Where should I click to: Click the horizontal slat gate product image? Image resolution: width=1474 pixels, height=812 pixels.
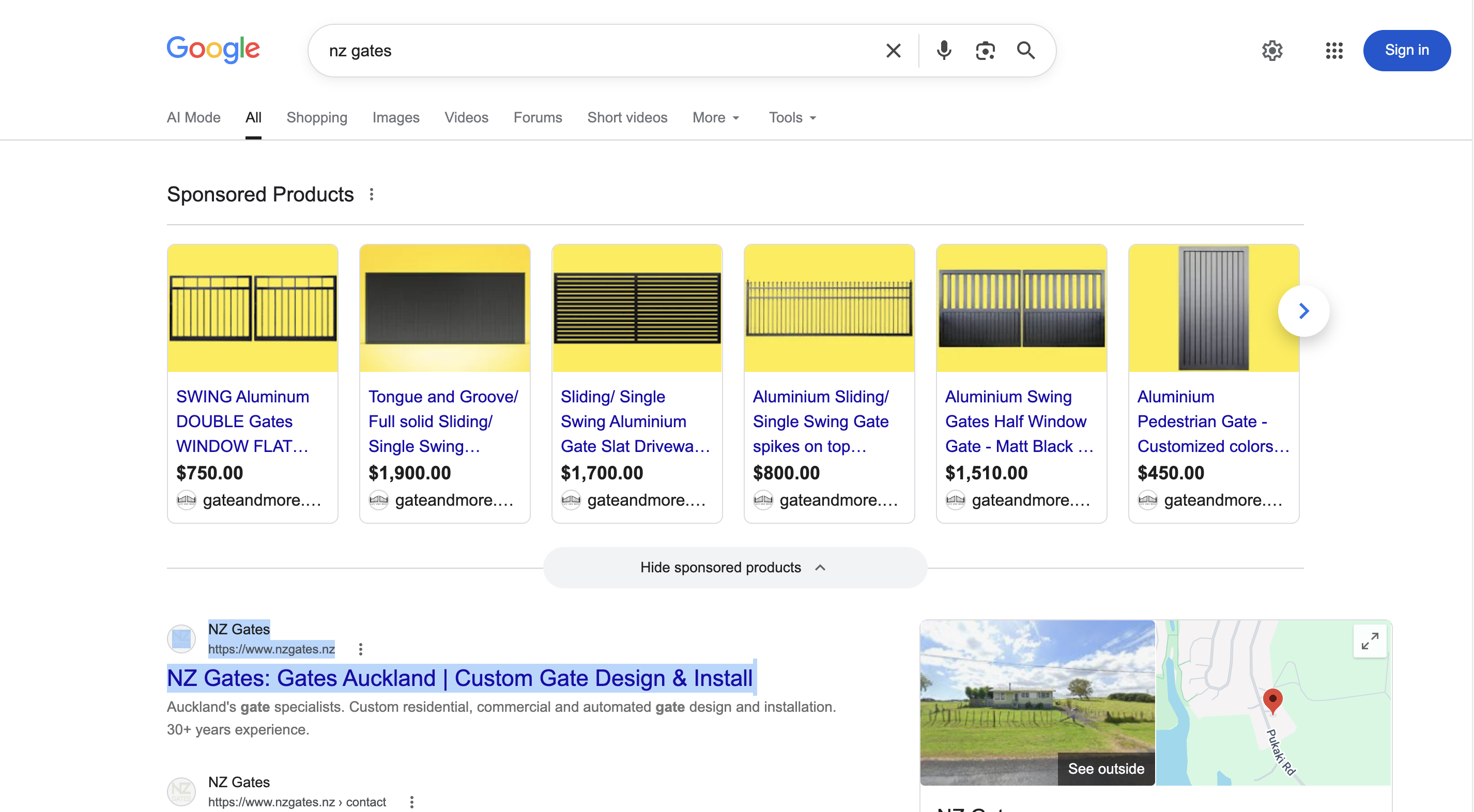[637, 308]
